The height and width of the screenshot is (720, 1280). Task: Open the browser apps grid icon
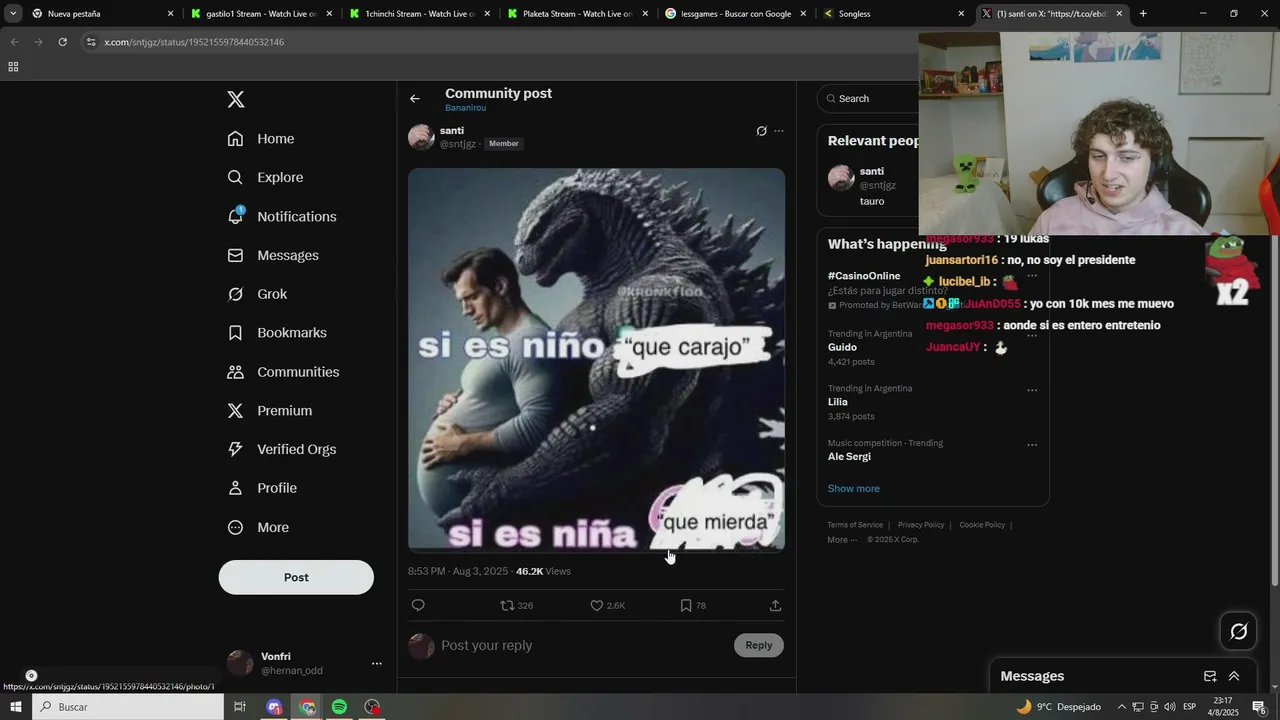pyautogui.click(x=13, y=67)
